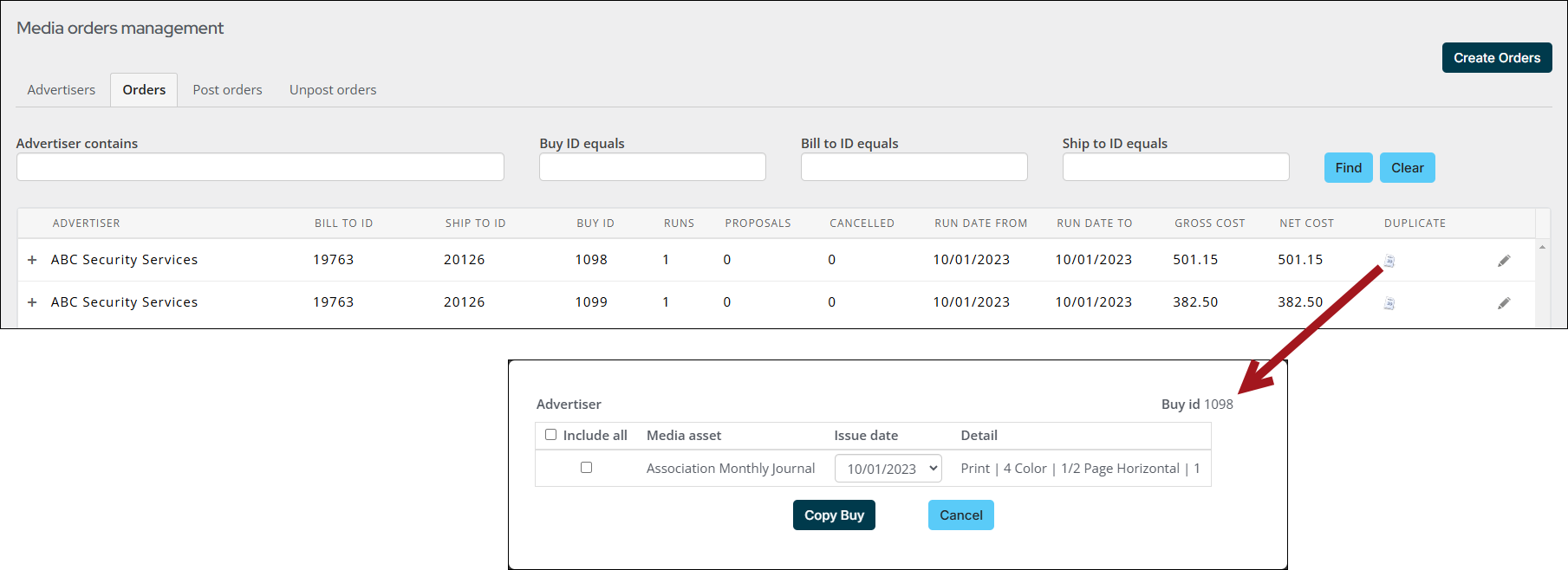The width and height of the screenshot is (1568, 570).
Task: Check the Association Monthly Journal row checkbox
Action: click(x=586, y=468)
